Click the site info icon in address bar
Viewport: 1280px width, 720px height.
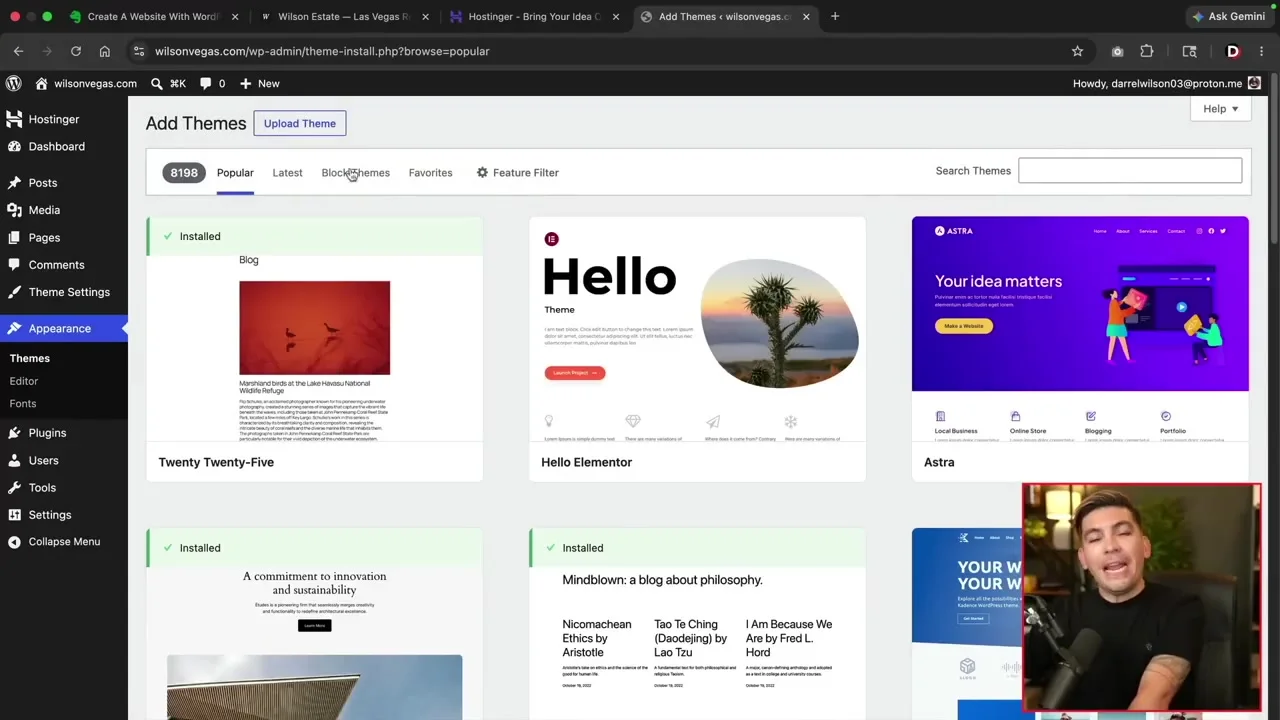(139, 51)
